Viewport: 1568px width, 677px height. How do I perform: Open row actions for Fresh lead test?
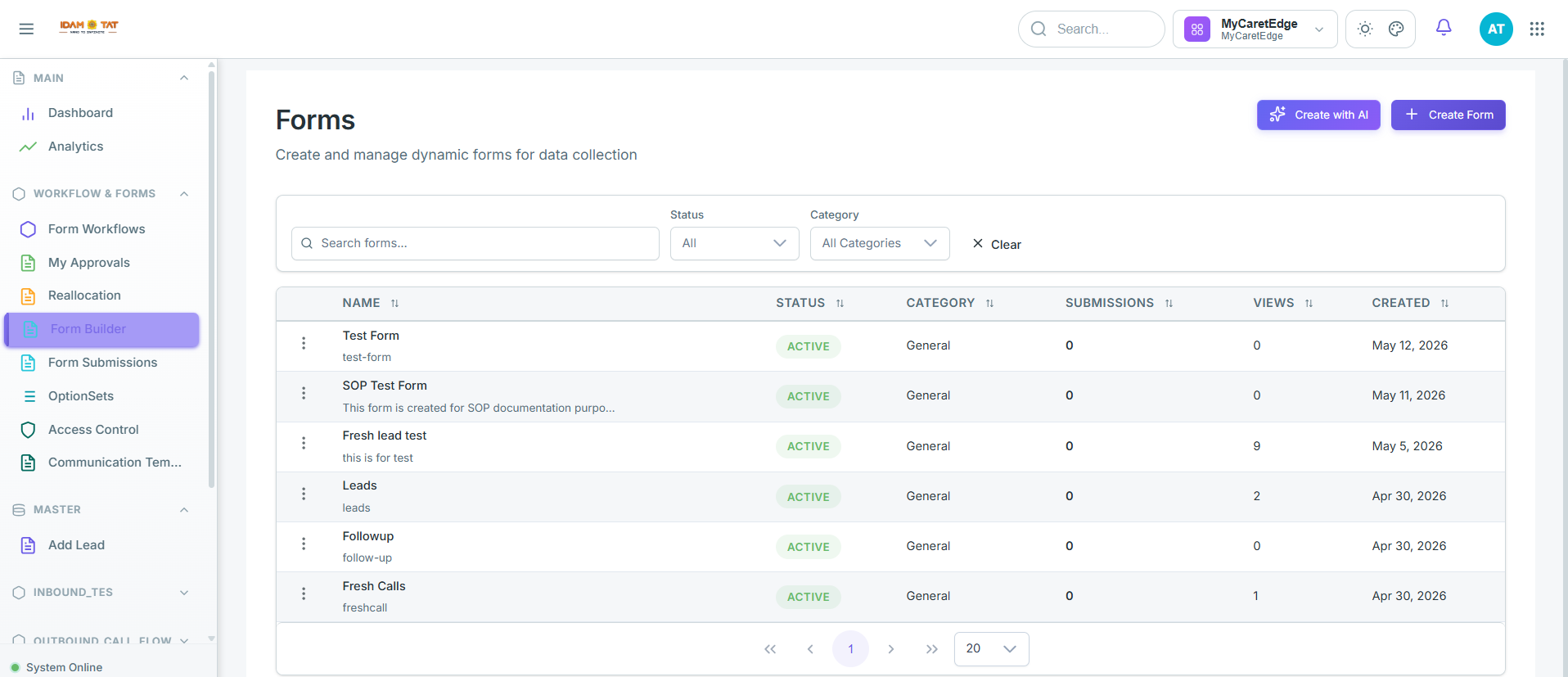point(304,443)
